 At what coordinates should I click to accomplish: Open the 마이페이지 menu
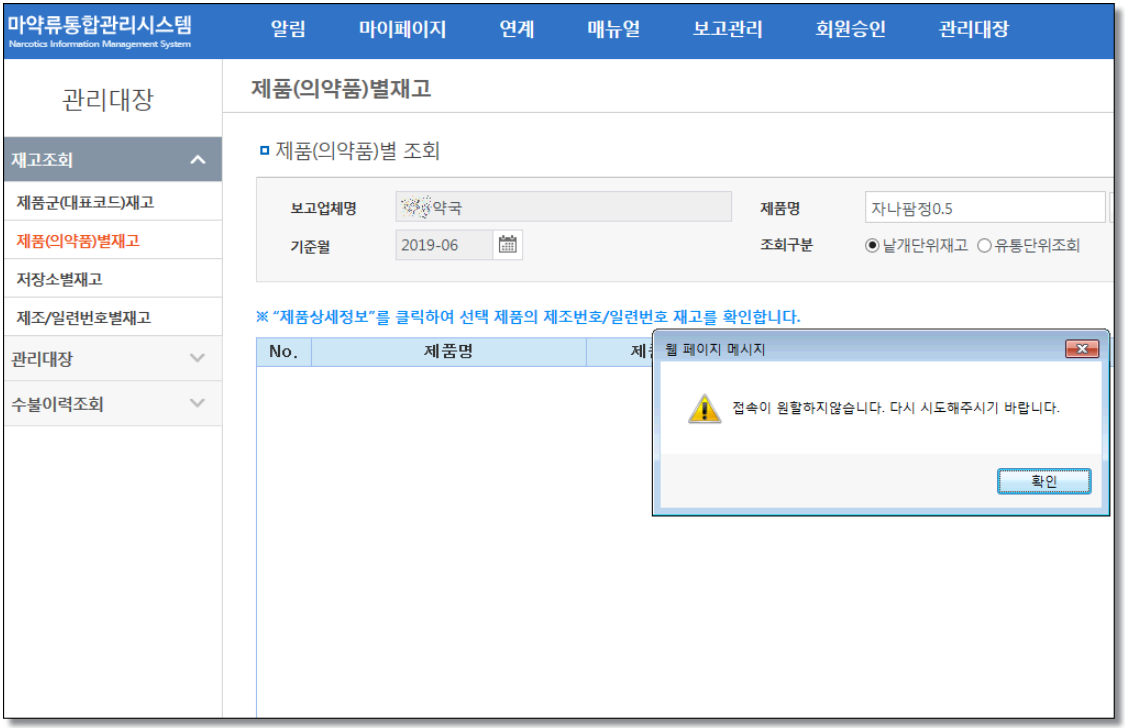click(x=402, y=30)
